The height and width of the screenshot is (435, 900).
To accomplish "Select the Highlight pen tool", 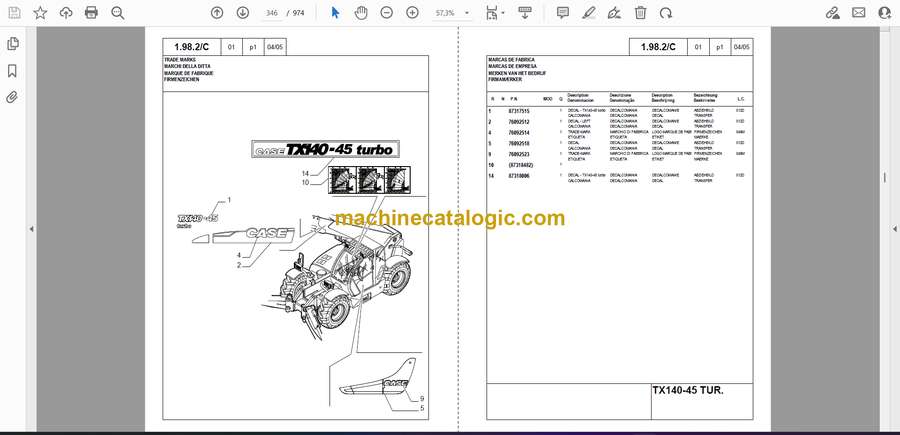I will (x=588, y=13).
